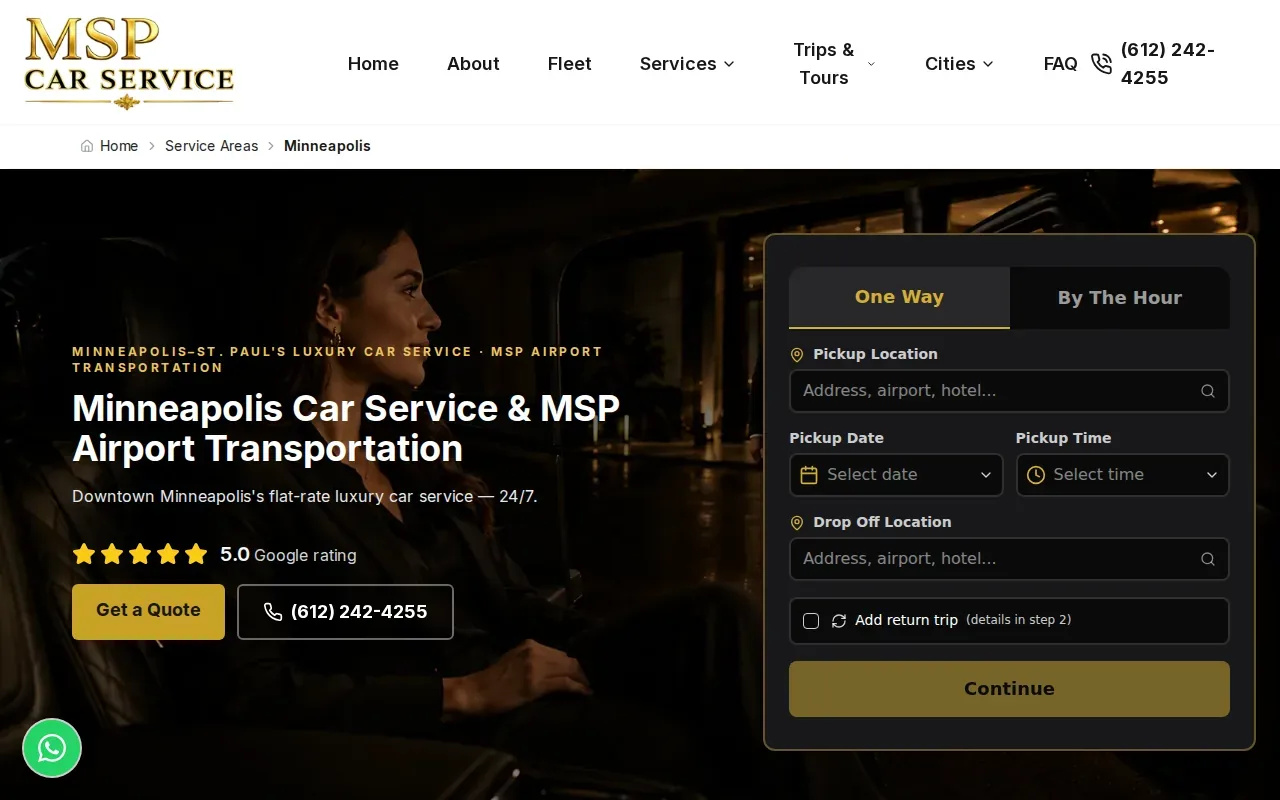Click the pin icon beside Drop Off Location label
The width and height of the screenshot is (1280, 800).
pos(797,523)
